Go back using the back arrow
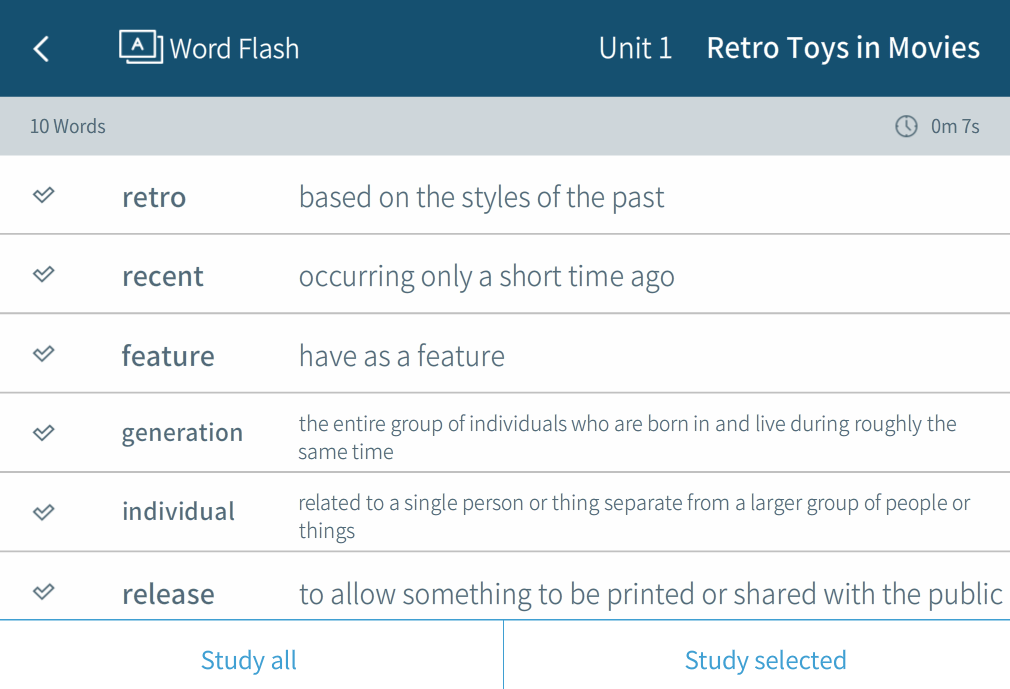 [41, 49]
